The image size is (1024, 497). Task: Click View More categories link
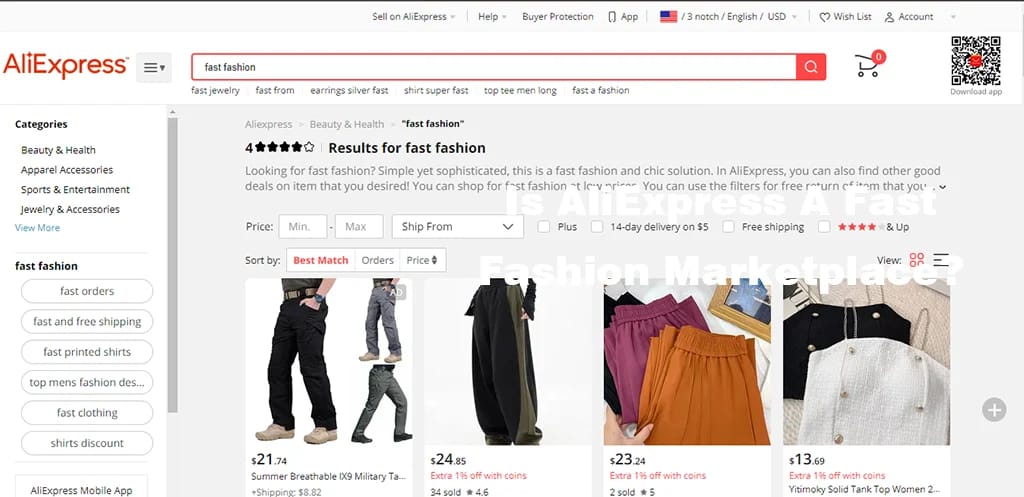tap(37, 228)
